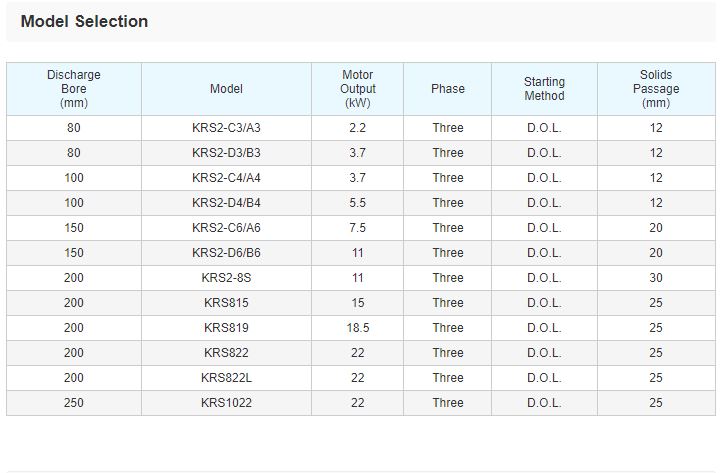The width and height of the screenshot is (722, 473).
Task: Click the KRS2-D4/B4 model entry
Action: 226,203
